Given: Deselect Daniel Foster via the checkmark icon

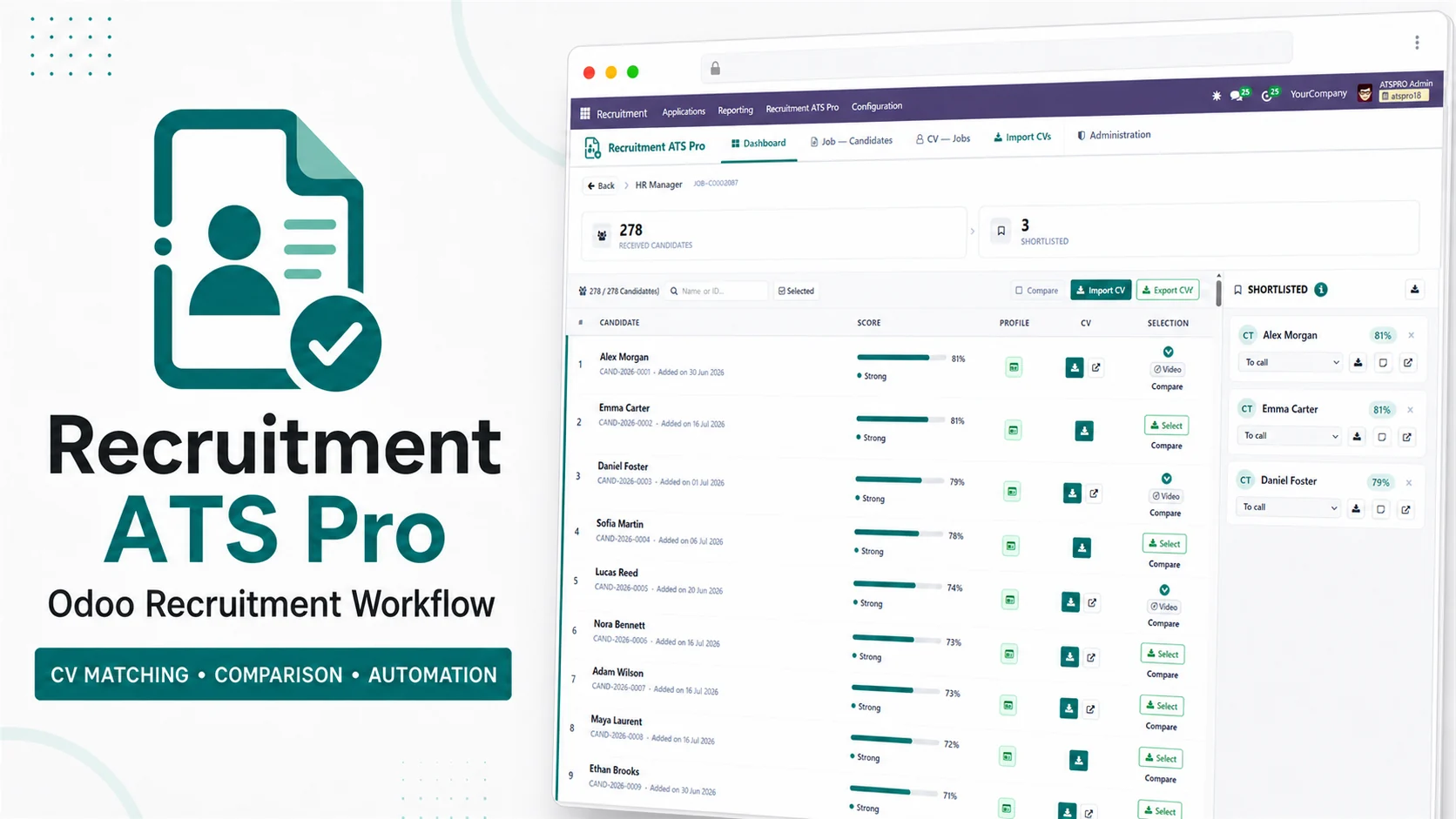Looking at the screenshot, I should tap(1167, 479).
